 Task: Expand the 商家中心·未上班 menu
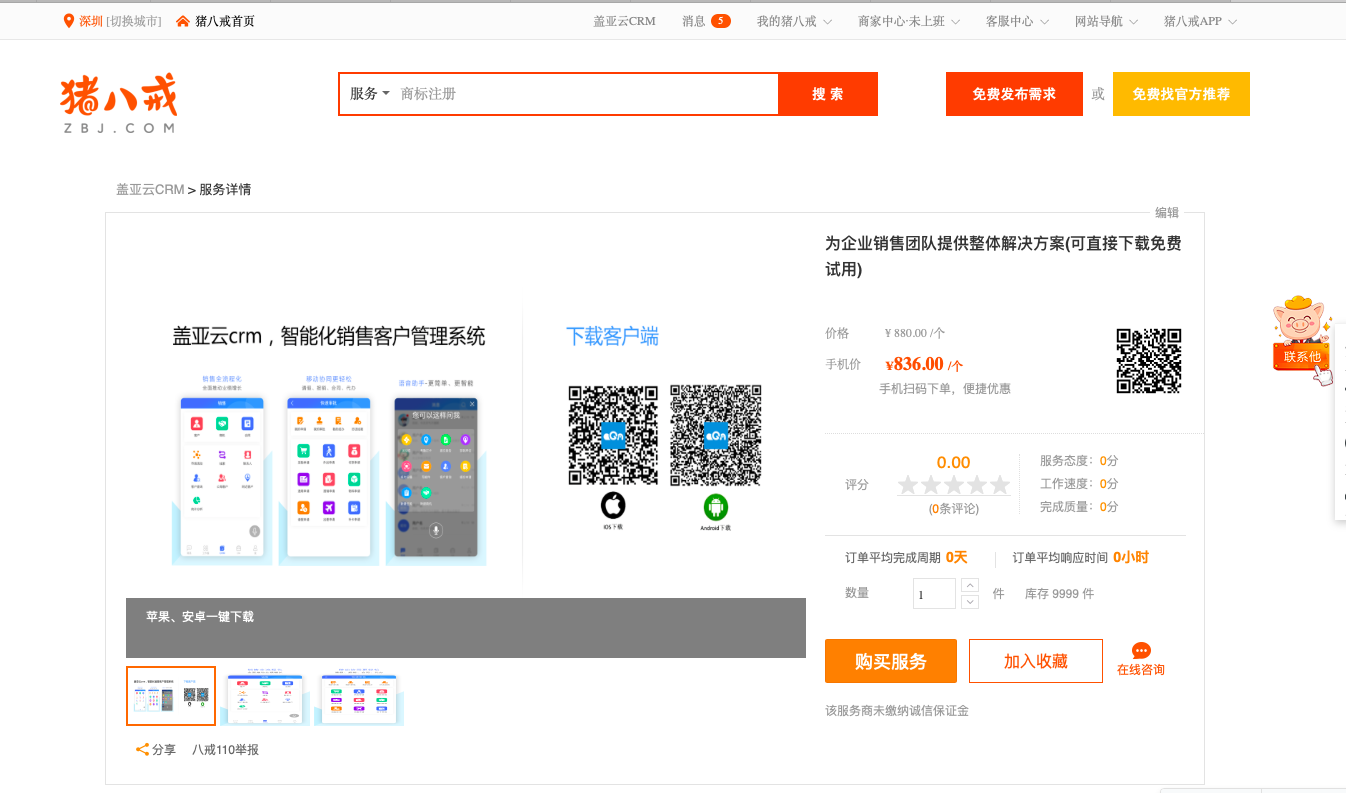909,21
